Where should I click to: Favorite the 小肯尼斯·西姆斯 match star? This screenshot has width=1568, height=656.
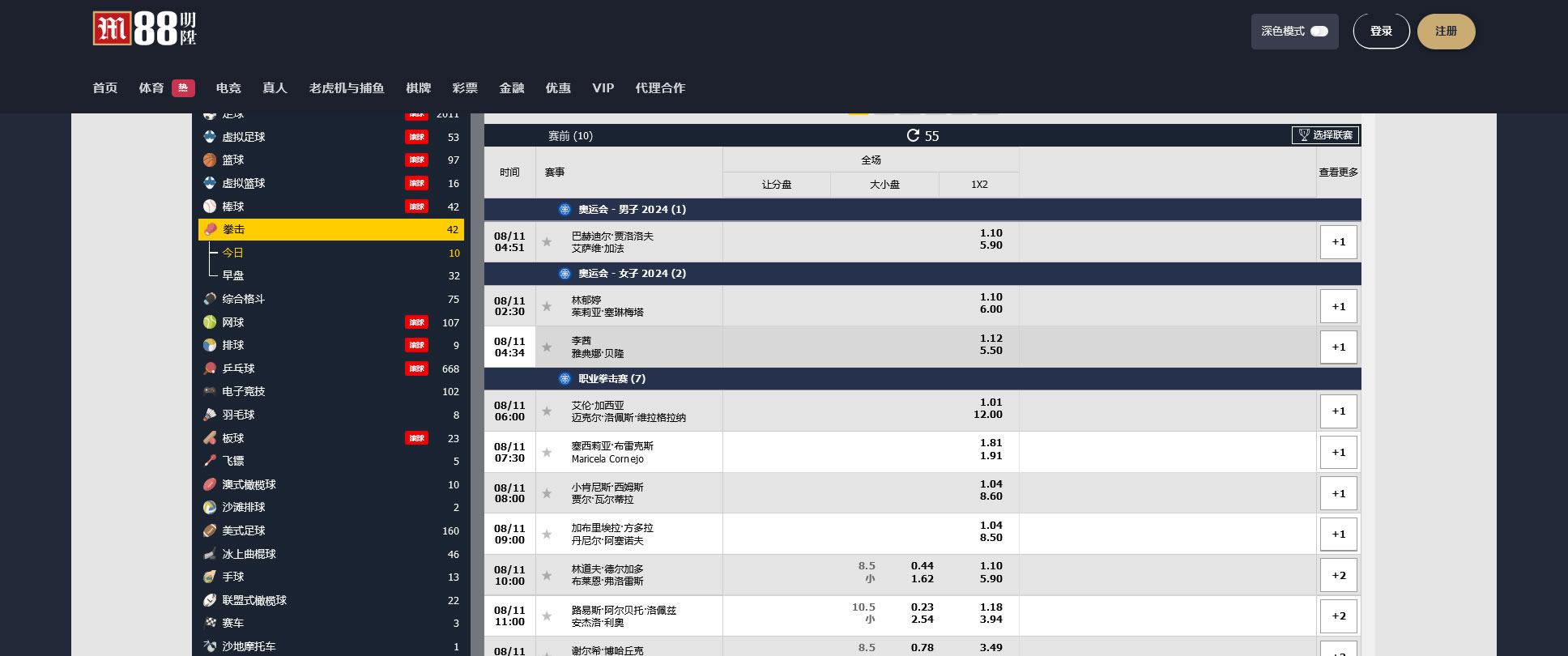coord(547,493)
